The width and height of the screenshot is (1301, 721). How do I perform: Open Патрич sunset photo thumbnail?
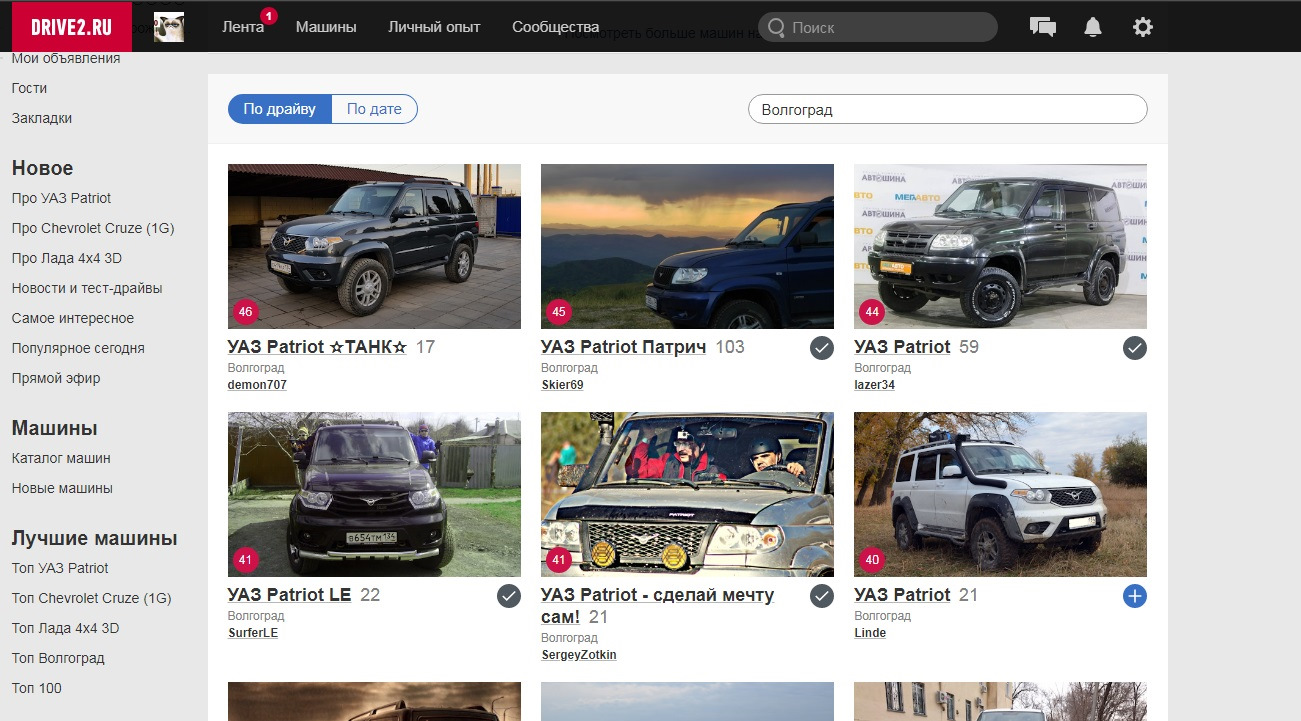(x=687, y=246)
